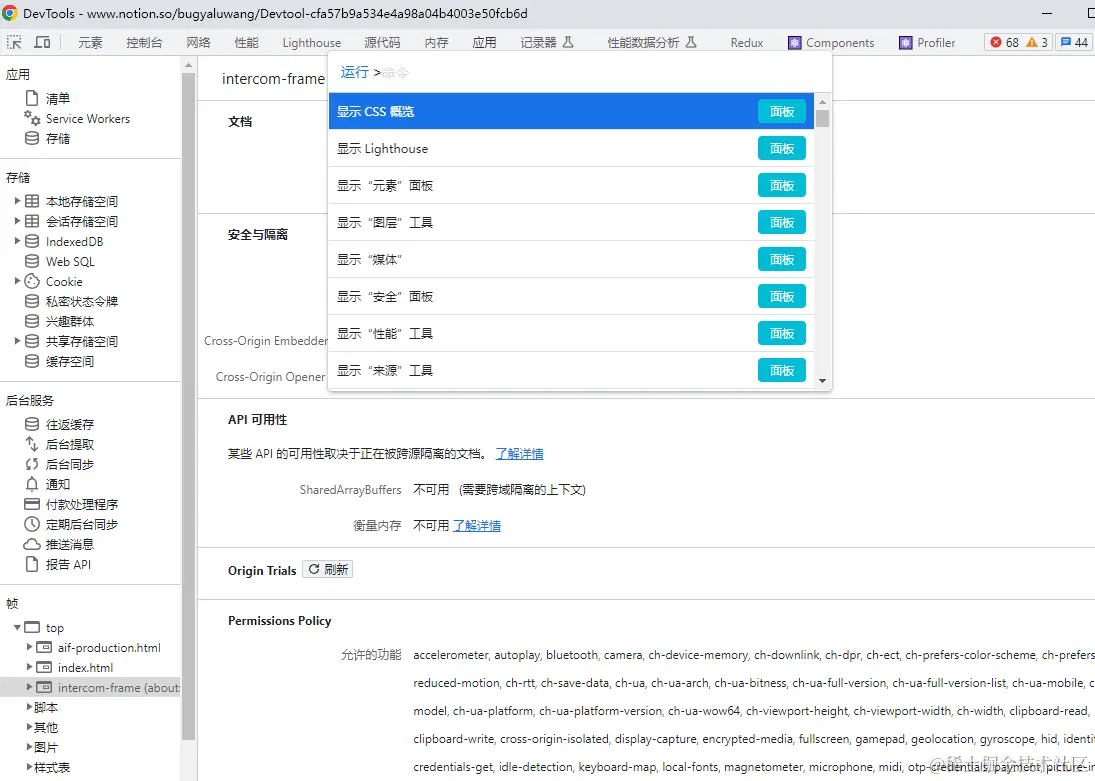Expand the IndexedDB tree node
Image resolution: width=1095 pixels, height=781 pixels.
17,242
